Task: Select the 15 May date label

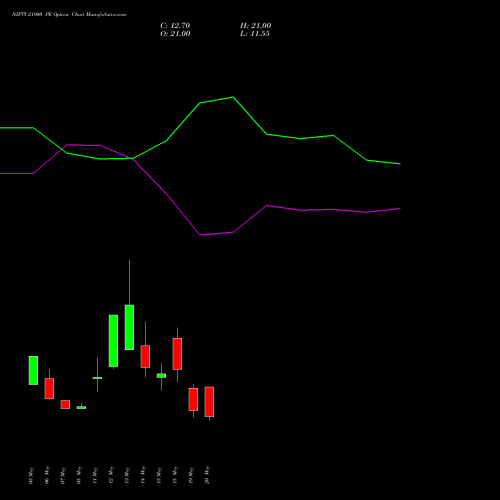Action: pos(159,476)
